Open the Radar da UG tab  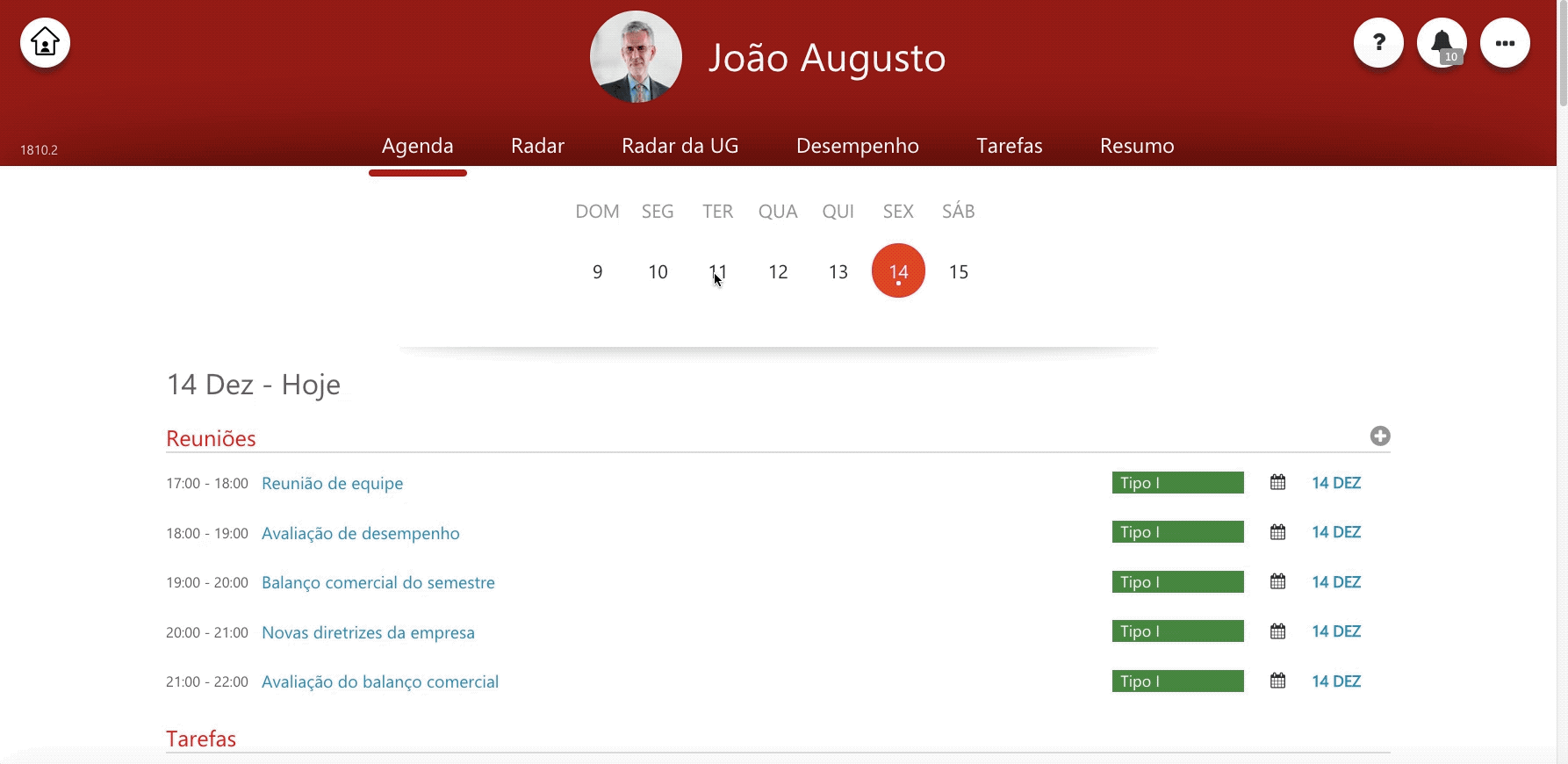pyautogui.click(x=680, y=146)
